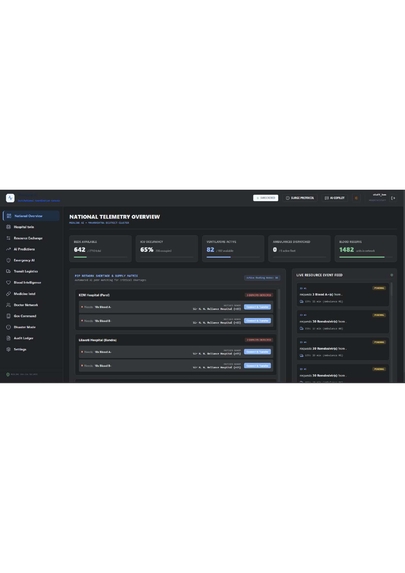This screenshot has height=573, width=405.
Task: Click the breadcrumb under the page title
Action: [x=99, y=223]
